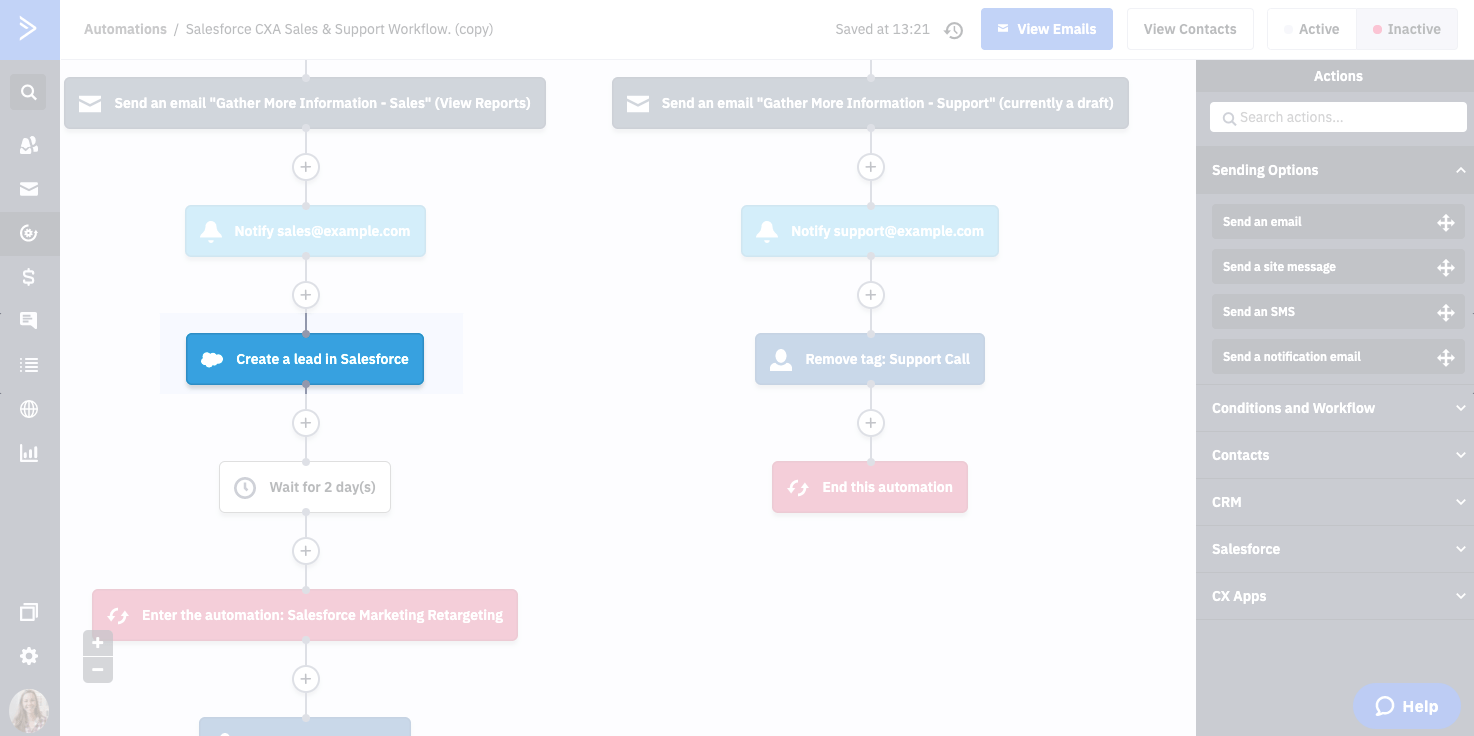1474x736 pixels.
Task: Click the ActiveCampaign logo icon
Action: pos(29,29)
